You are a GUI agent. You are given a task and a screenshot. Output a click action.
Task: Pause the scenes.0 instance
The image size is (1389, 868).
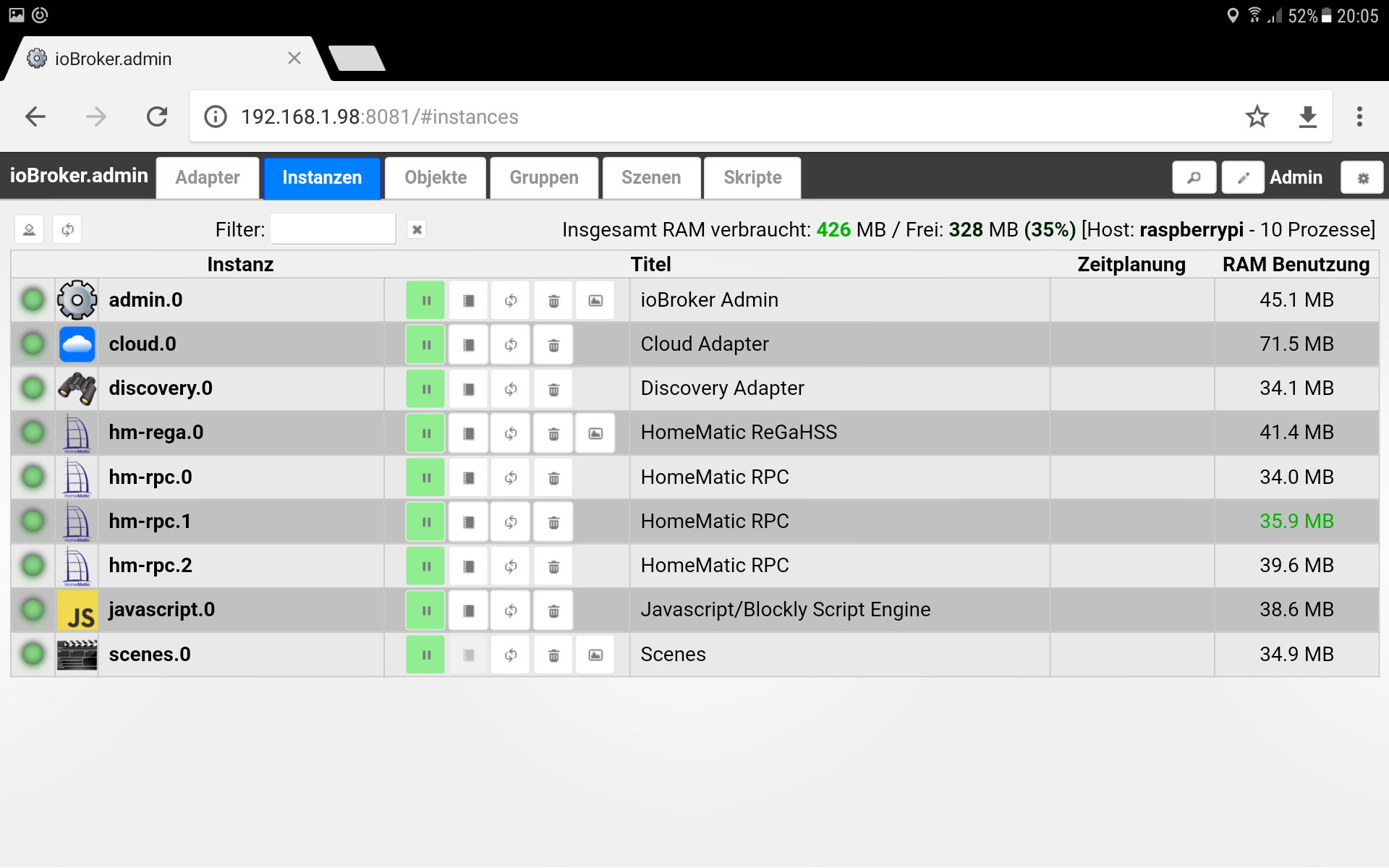click(425, 655)
